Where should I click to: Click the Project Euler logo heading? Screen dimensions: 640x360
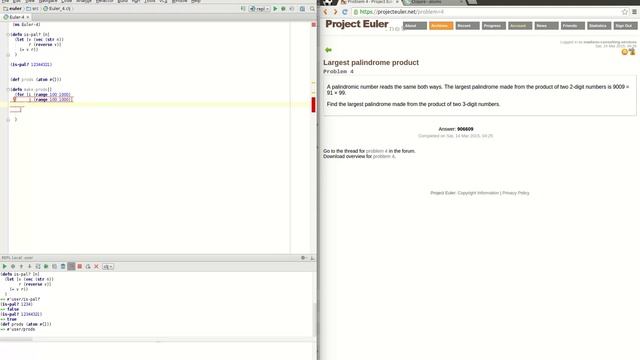click(x=357, y=24)
